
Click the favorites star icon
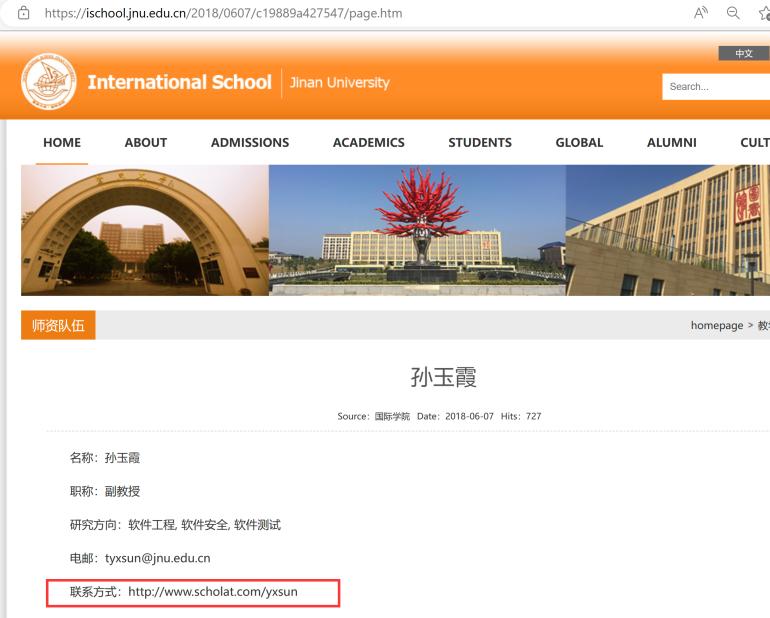pos(762,11)
